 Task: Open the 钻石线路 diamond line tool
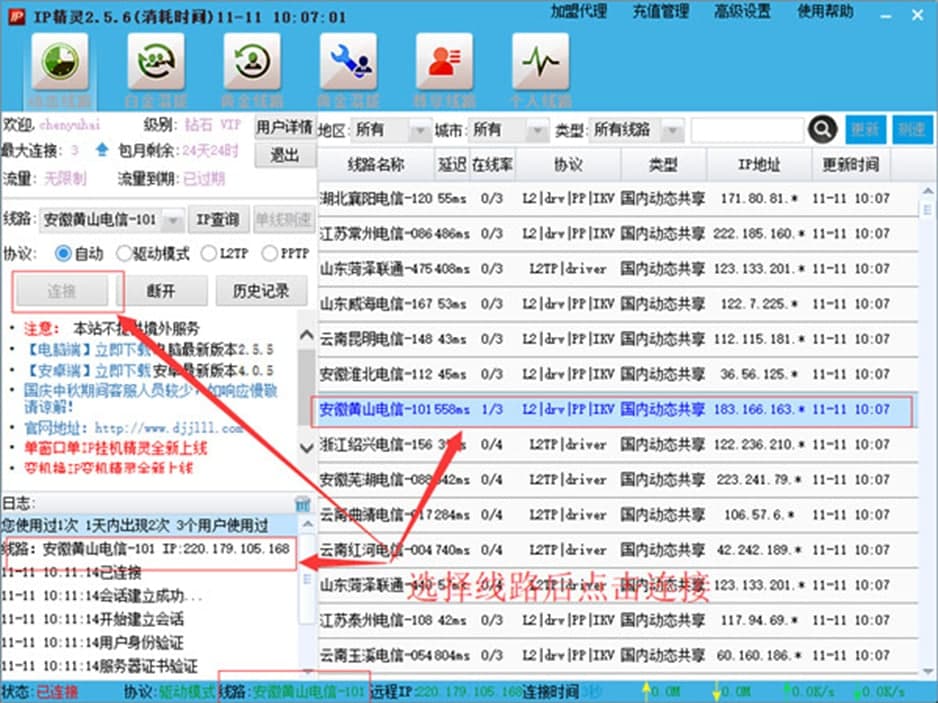(58, 65)
